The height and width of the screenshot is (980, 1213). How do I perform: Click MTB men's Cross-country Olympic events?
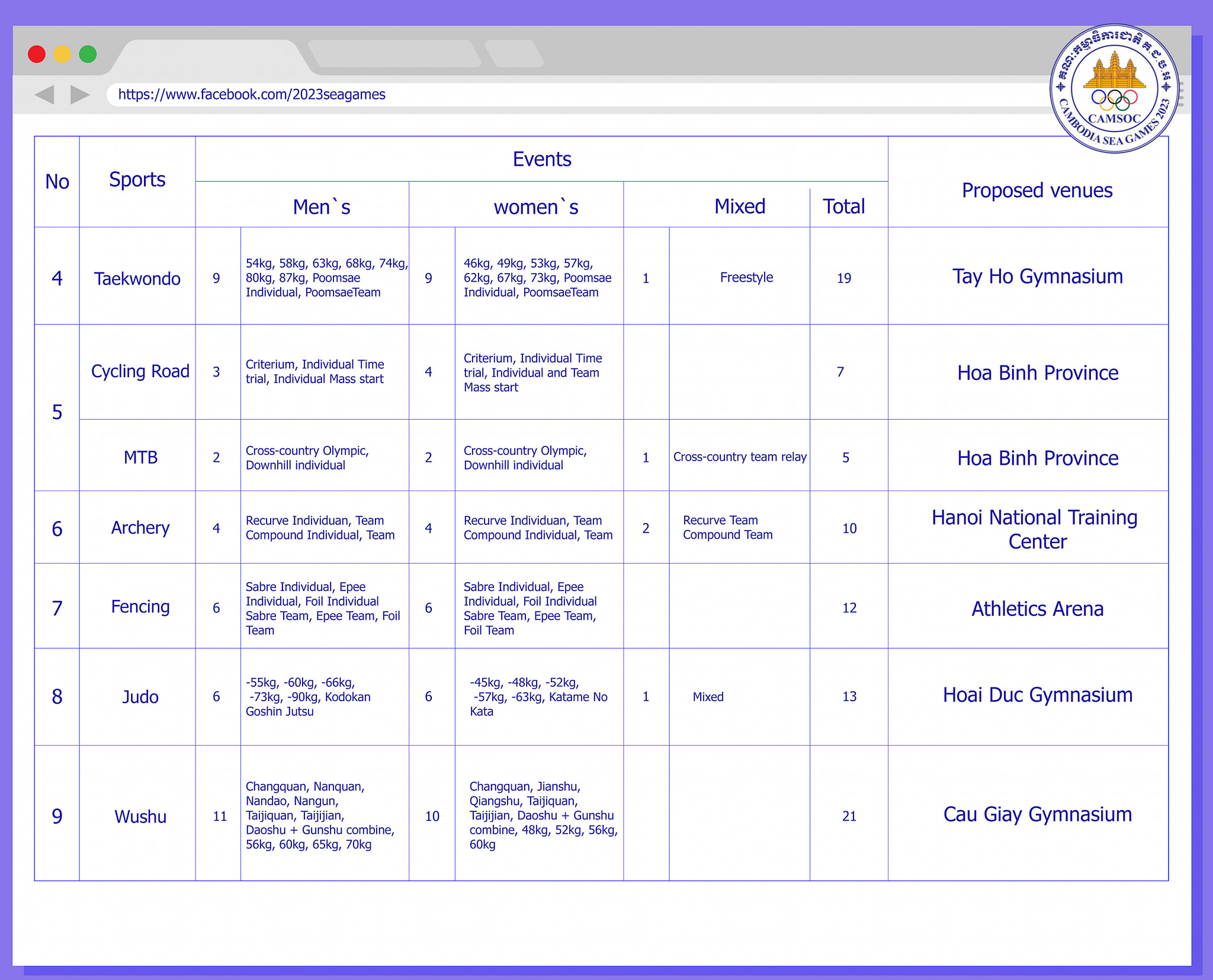tap(307, 458)
